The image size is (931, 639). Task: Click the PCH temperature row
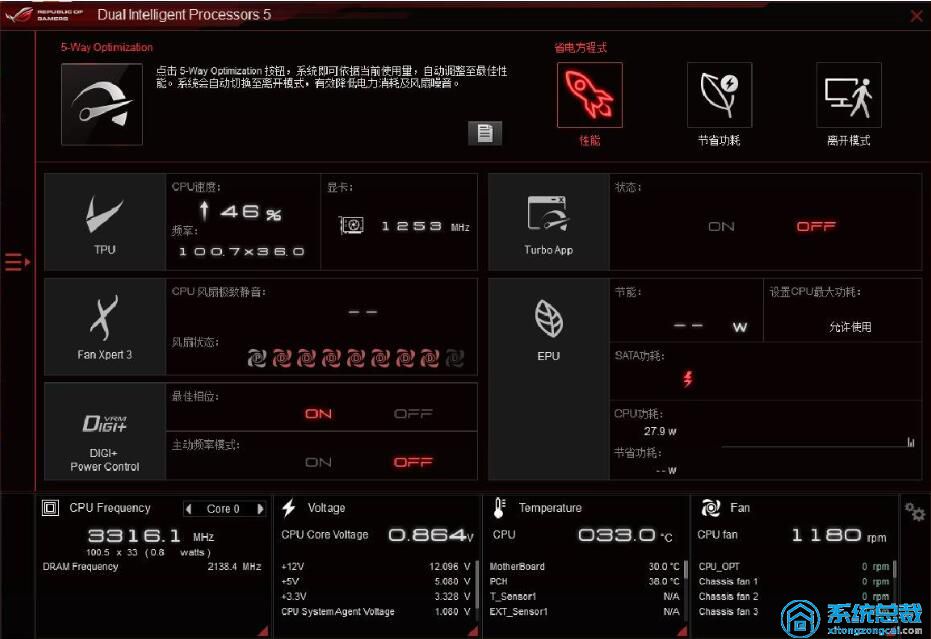tap(584, 581)
